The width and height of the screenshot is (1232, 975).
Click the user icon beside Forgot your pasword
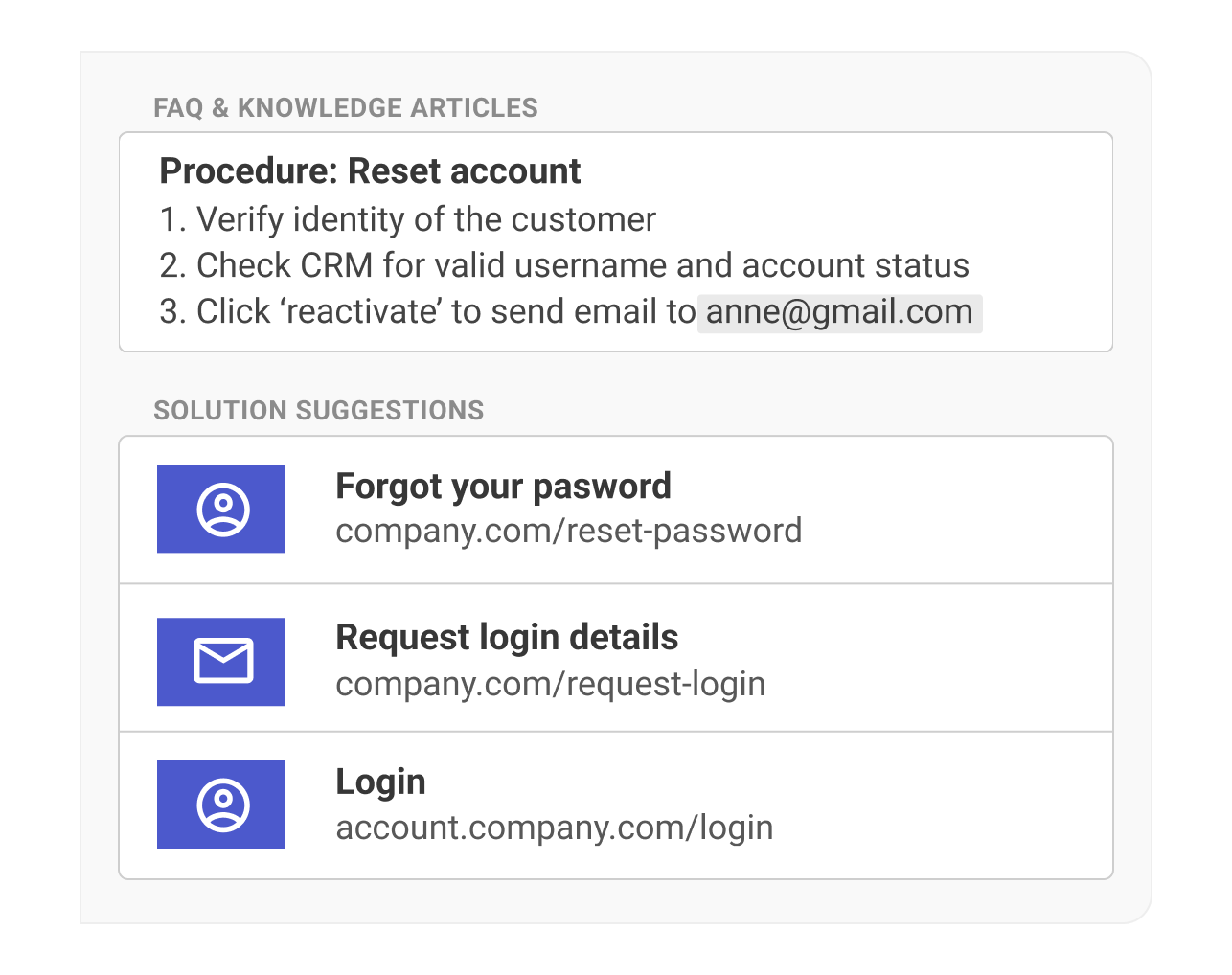click(221, 509)
